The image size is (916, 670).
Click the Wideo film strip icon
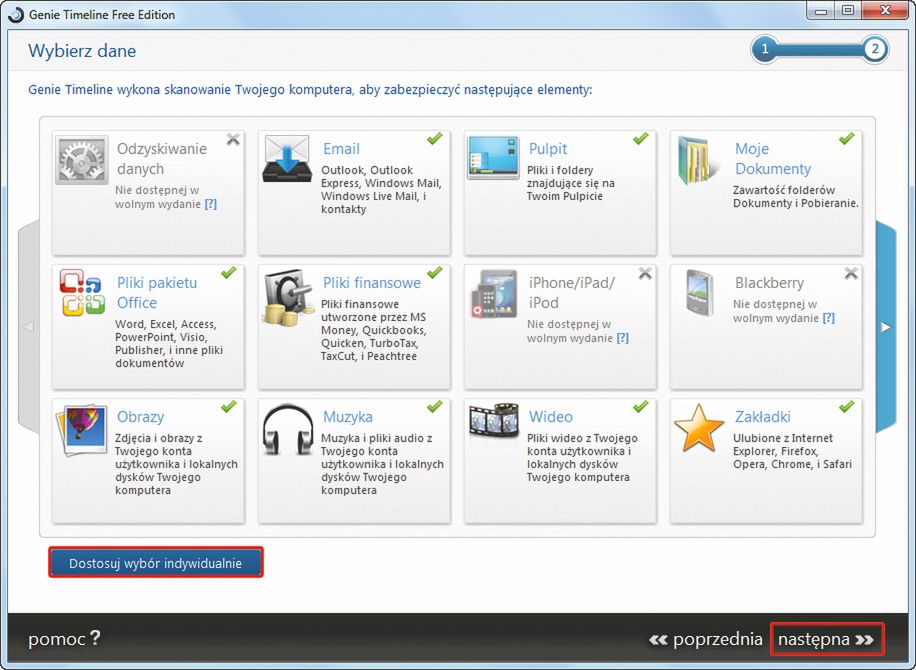tap(494, 420)
